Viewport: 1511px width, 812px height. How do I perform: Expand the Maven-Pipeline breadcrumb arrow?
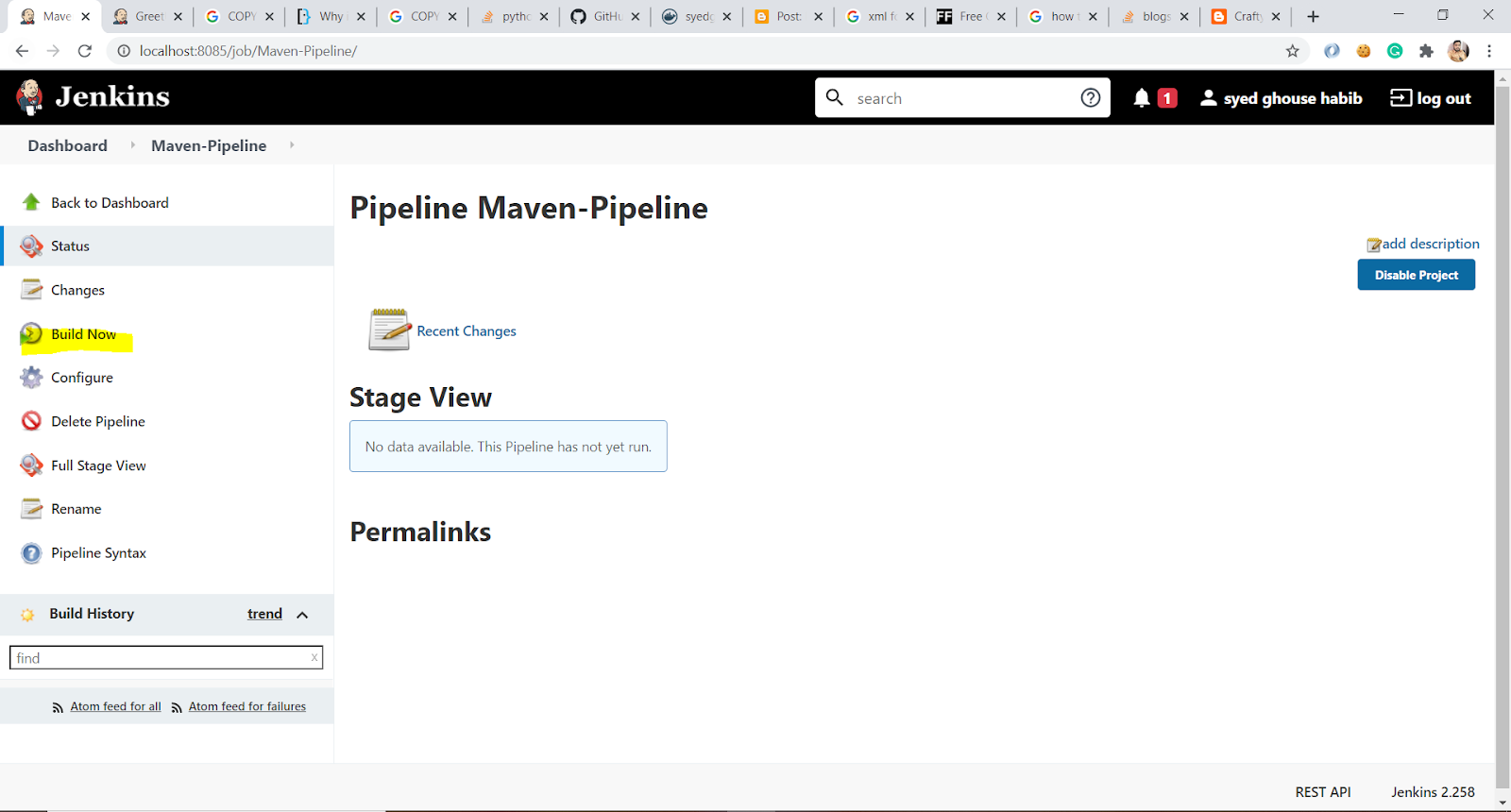coord(292,144)
